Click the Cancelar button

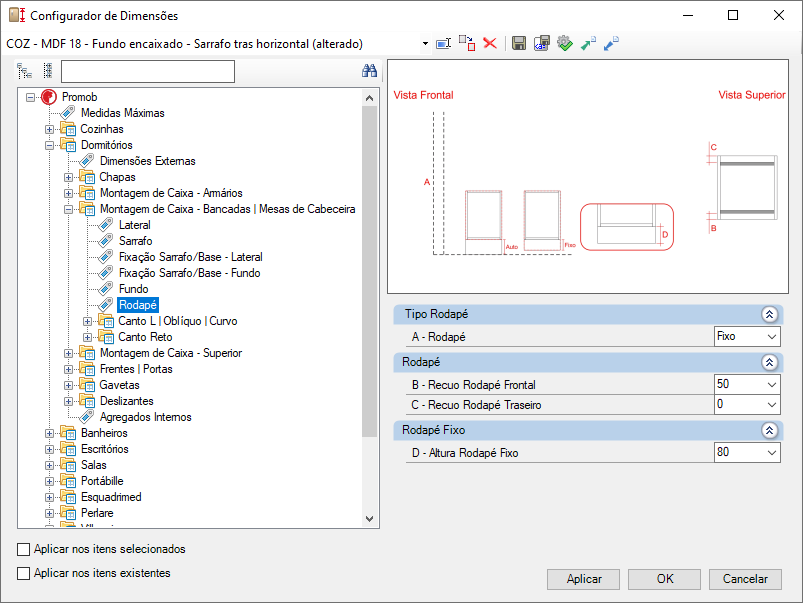[x=745, y=579]
